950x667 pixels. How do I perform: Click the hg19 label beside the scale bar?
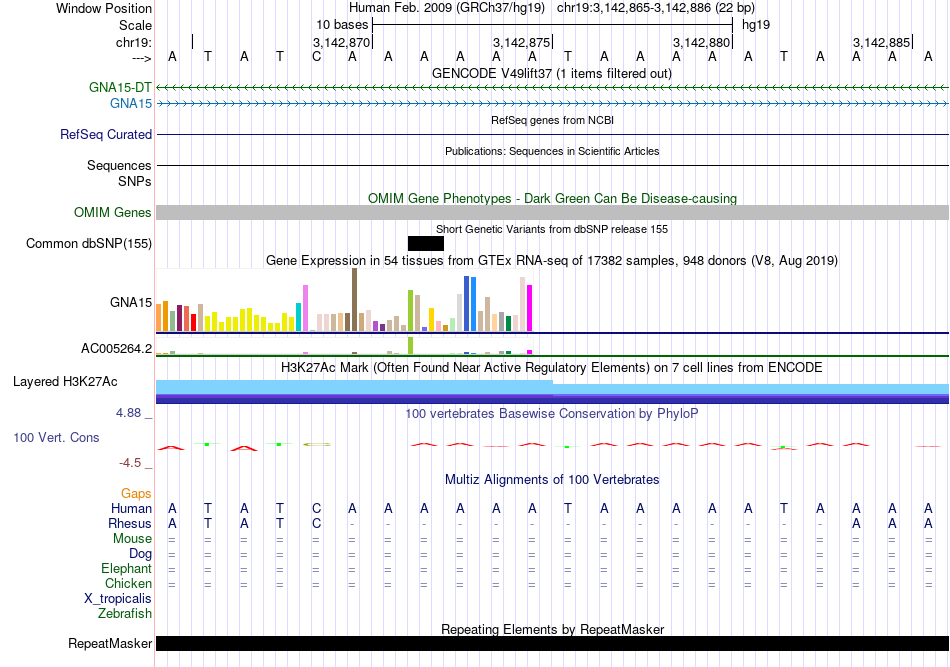pos(756,25)
